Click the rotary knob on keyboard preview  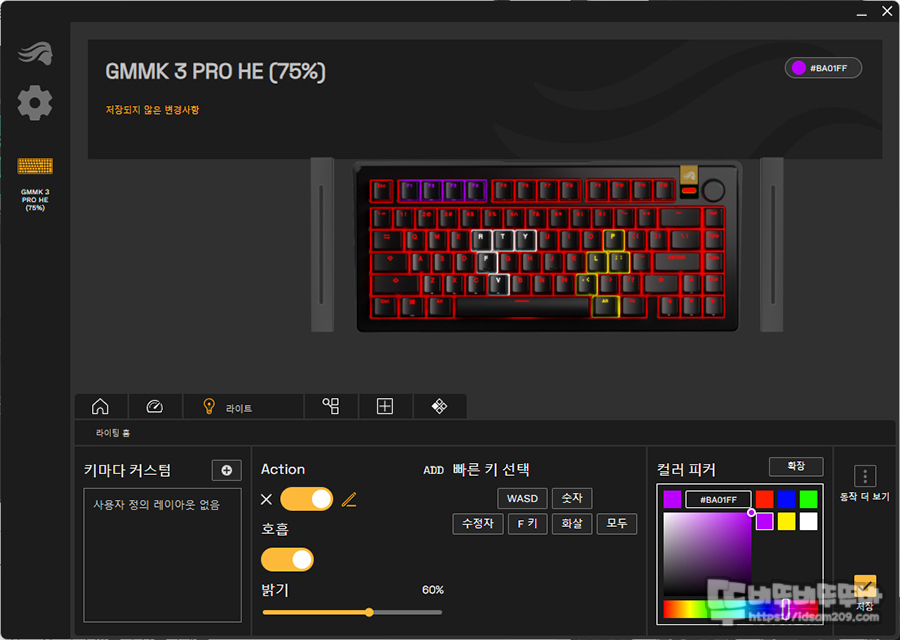(x=713, y=190)
